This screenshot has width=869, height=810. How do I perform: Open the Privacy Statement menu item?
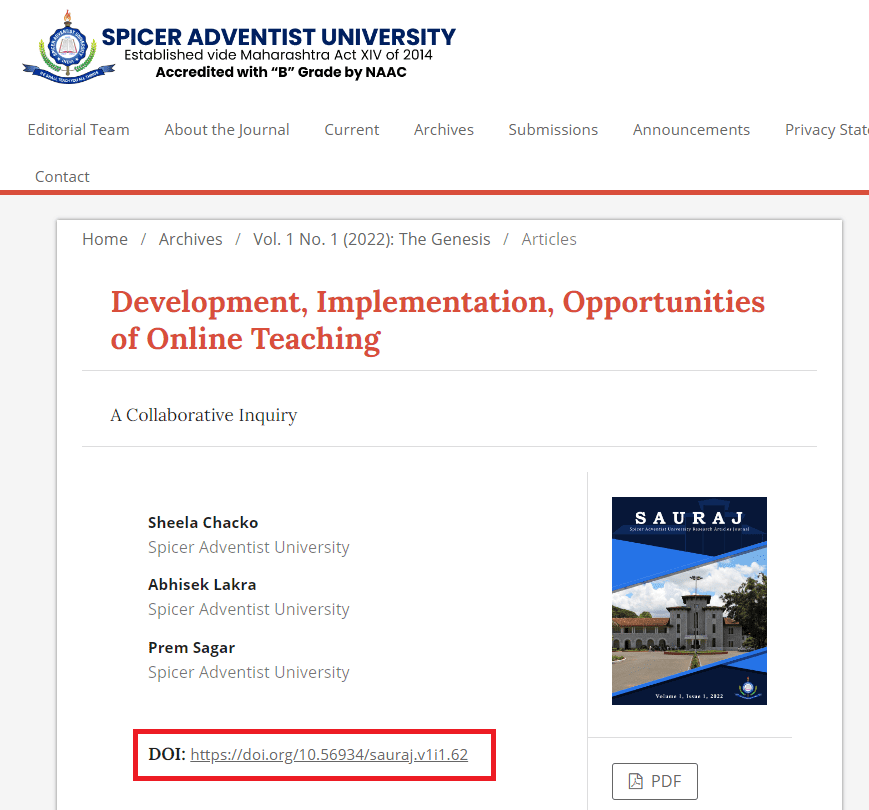coord(826,130)
